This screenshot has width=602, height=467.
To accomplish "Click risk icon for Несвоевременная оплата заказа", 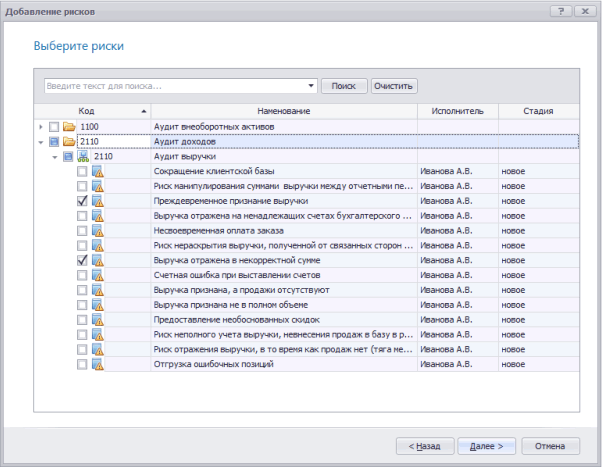I will point(98,231).
